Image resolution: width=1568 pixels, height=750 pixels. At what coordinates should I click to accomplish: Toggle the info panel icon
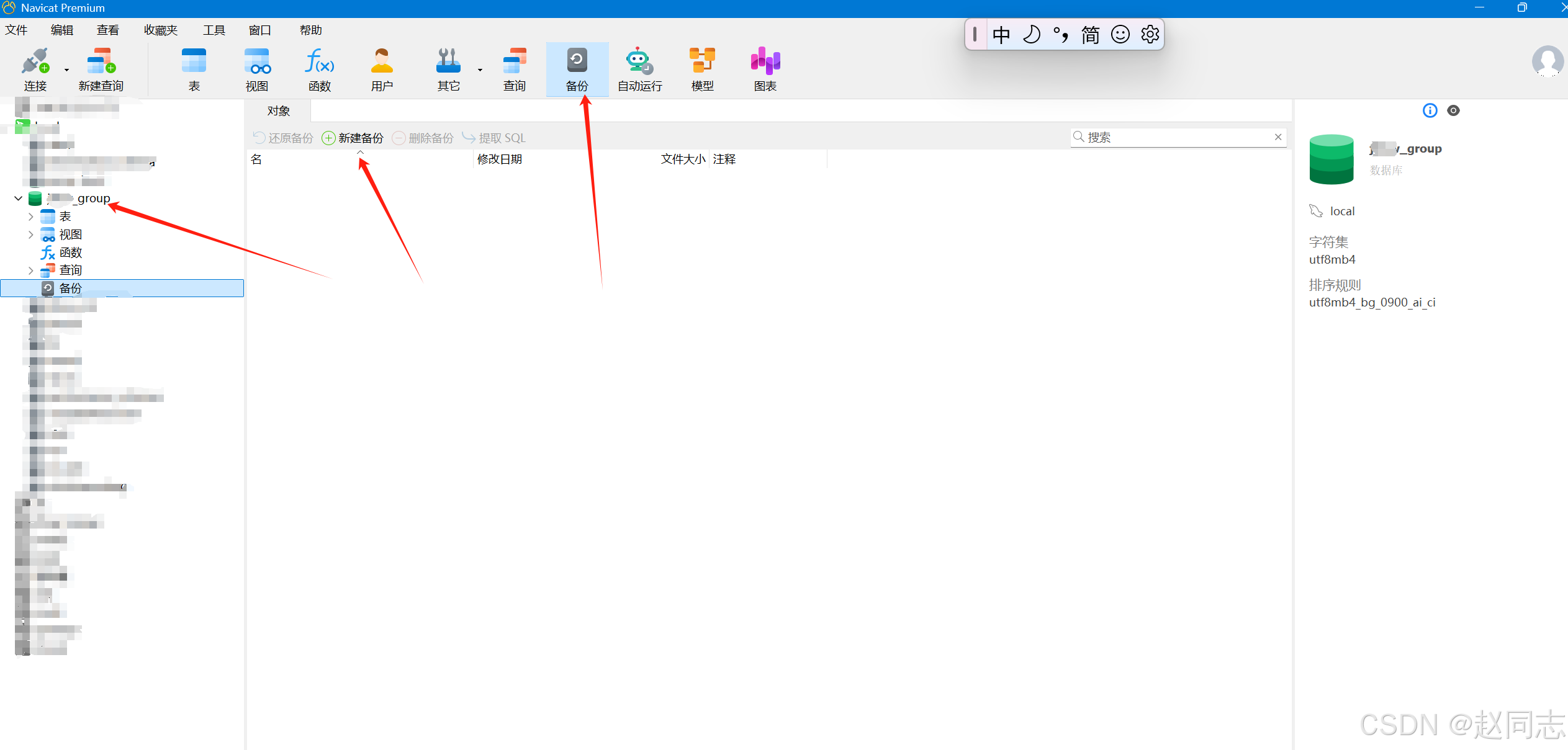(1430, 110)
